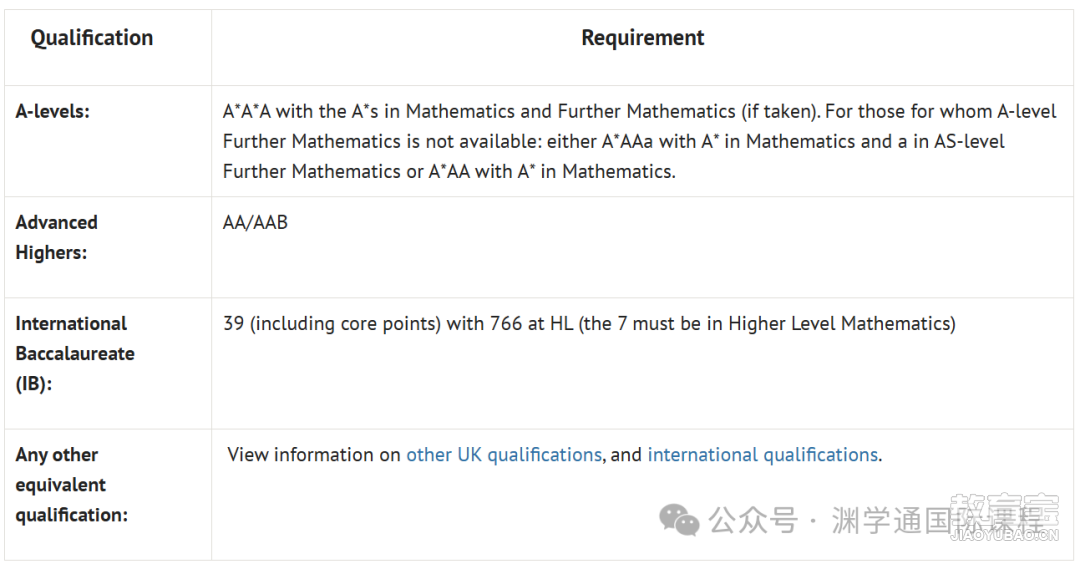This screenshot has height=564, width=1080.
Task: Select the A-levels row label
Action: point(52,112)
